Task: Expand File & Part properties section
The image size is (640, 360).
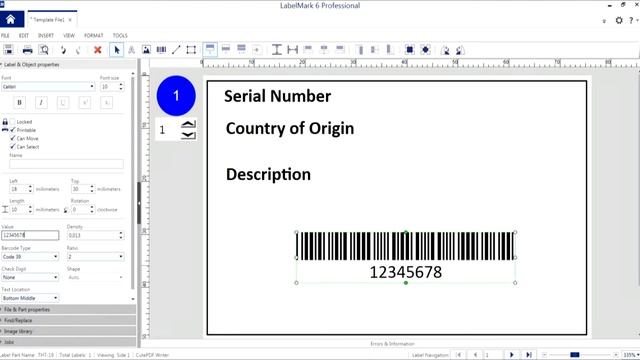Action: coord(68,309)
